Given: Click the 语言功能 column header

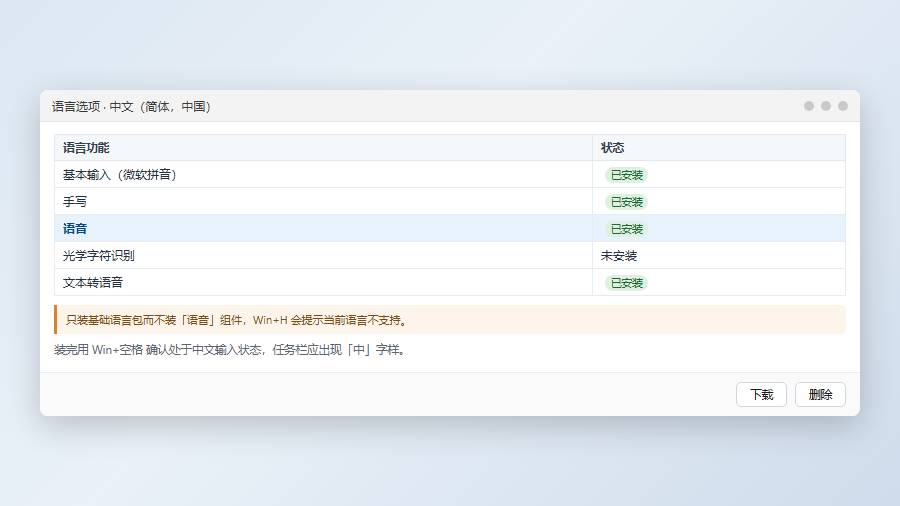Looking at the screenshot, I should click(323, 148).
